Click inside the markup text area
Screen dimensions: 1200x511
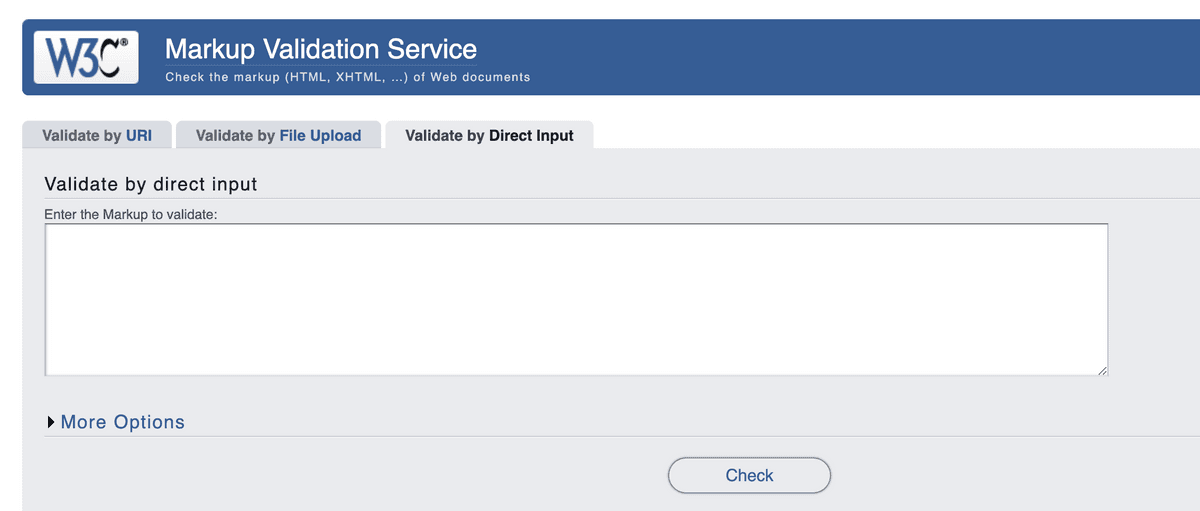coord(575,299)
